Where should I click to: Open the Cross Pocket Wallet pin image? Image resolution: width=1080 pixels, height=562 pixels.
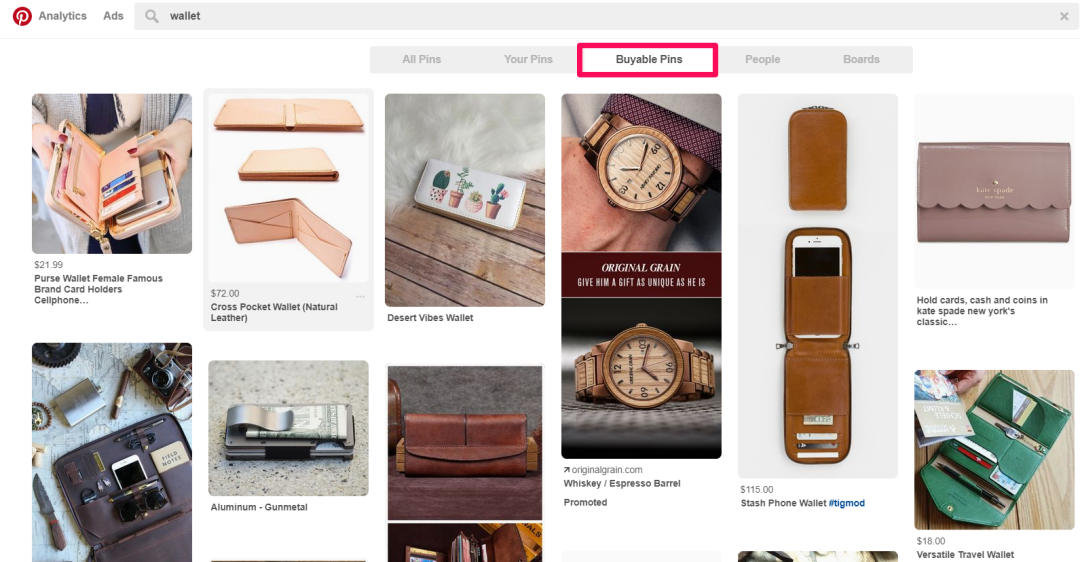pos(288,187)
